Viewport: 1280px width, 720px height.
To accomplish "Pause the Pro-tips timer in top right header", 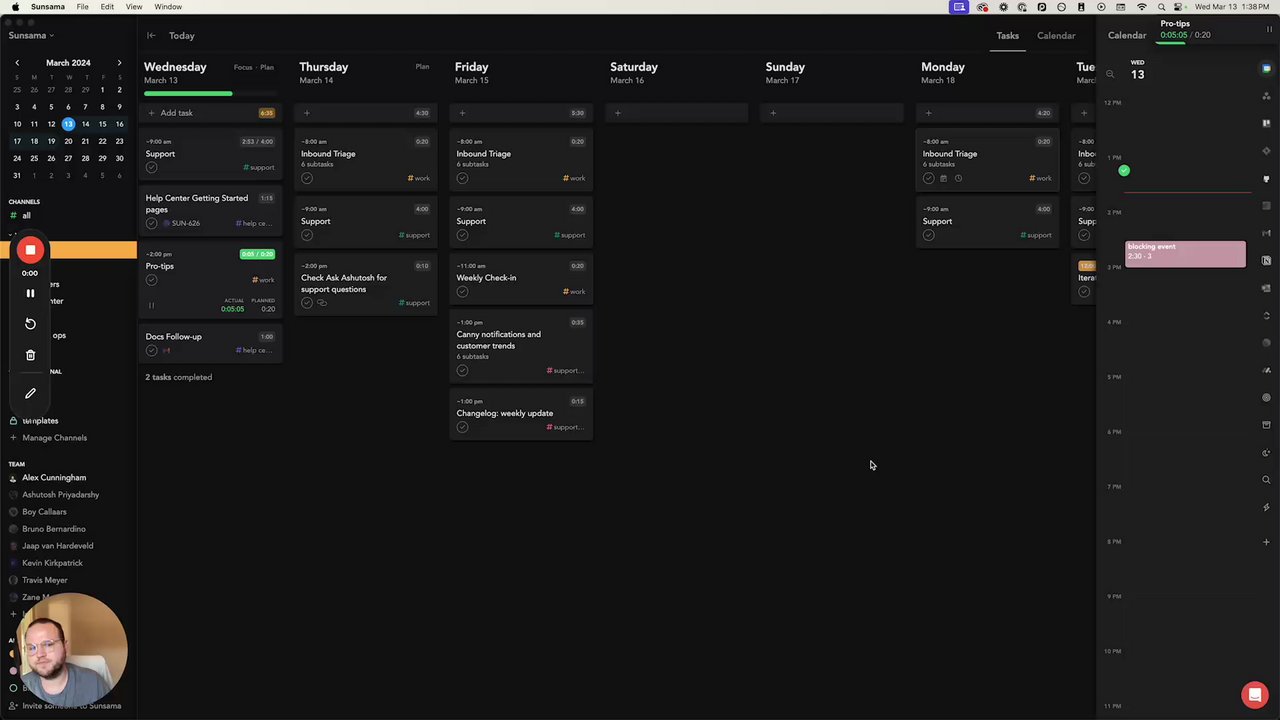I will (x=1269, y=29).
